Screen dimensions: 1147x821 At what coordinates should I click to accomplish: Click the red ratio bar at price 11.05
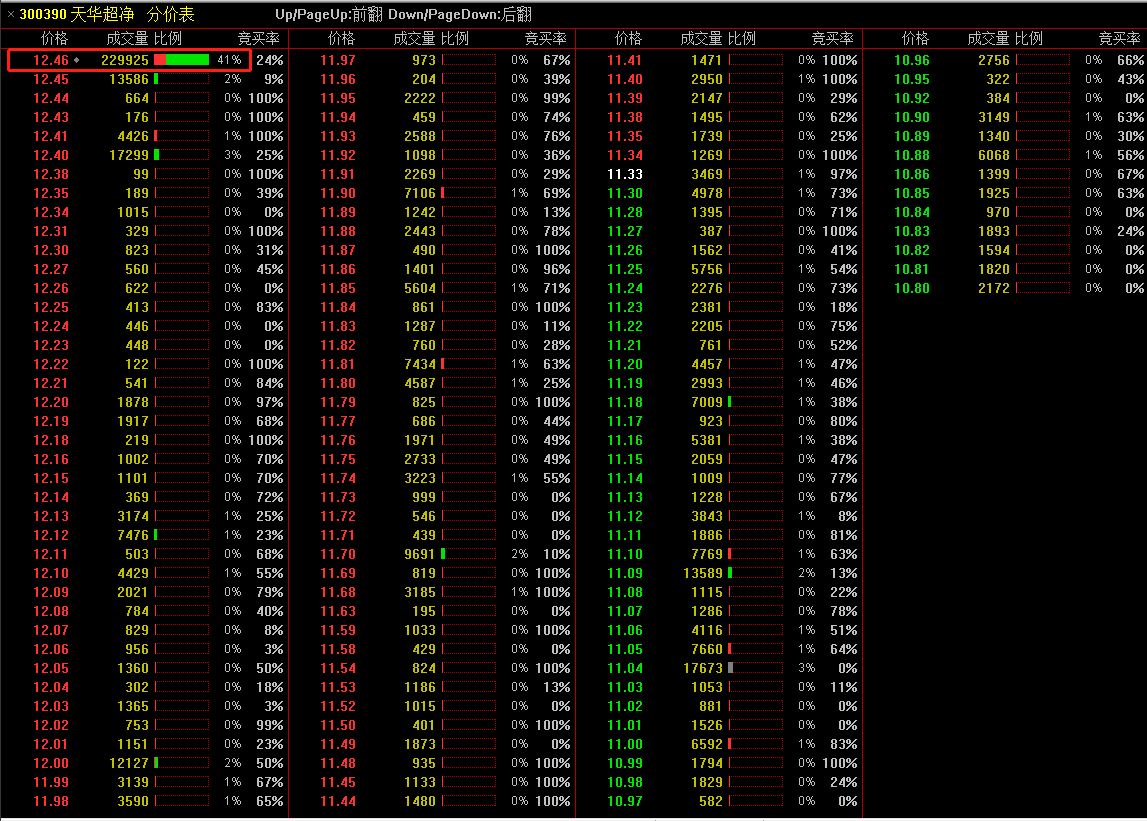pos(731,649)
